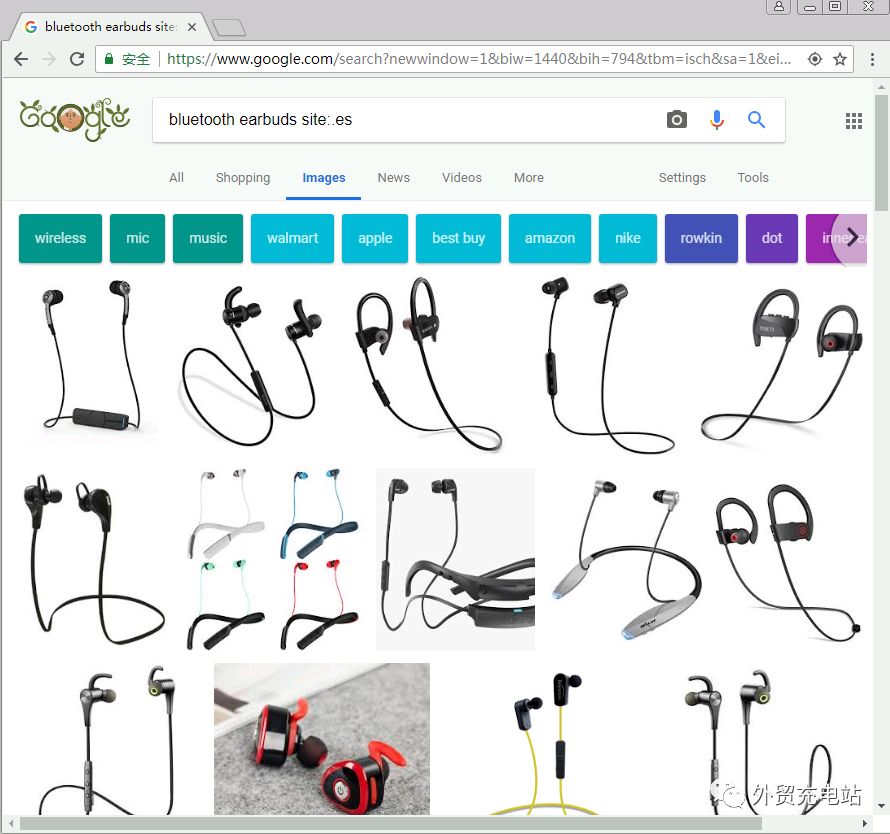Screen dimensions: 890x834
Task: Switch to the Videos tab
Action: click(461, 178)
